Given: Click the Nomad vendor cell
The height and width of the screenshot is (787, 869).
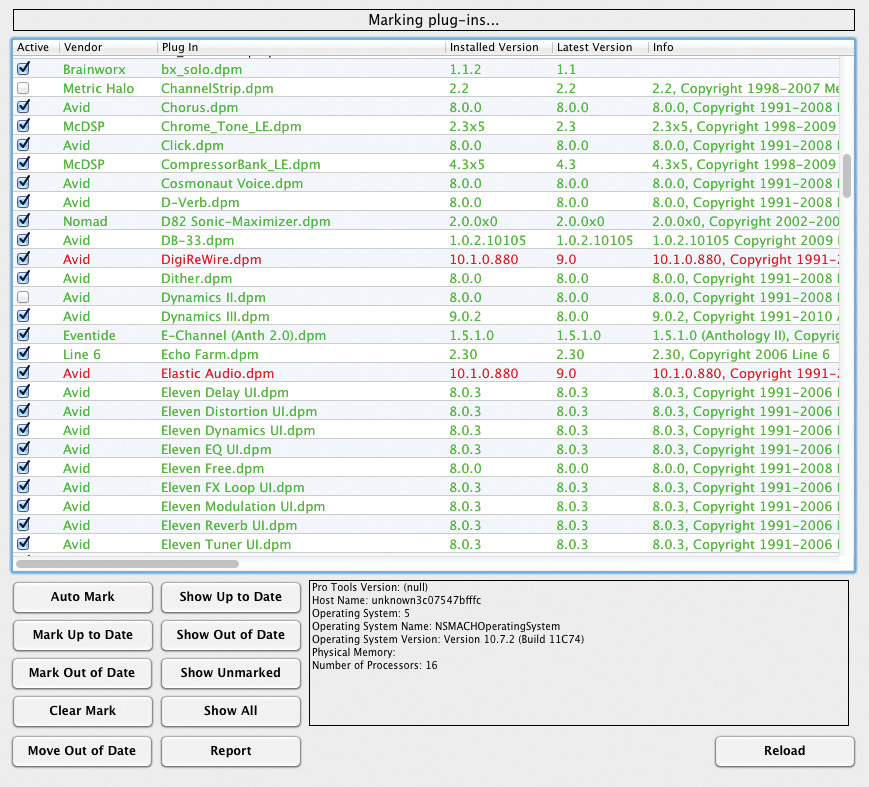Looking at the screenshot, I should pyautogui.click(x=85, y=221).
